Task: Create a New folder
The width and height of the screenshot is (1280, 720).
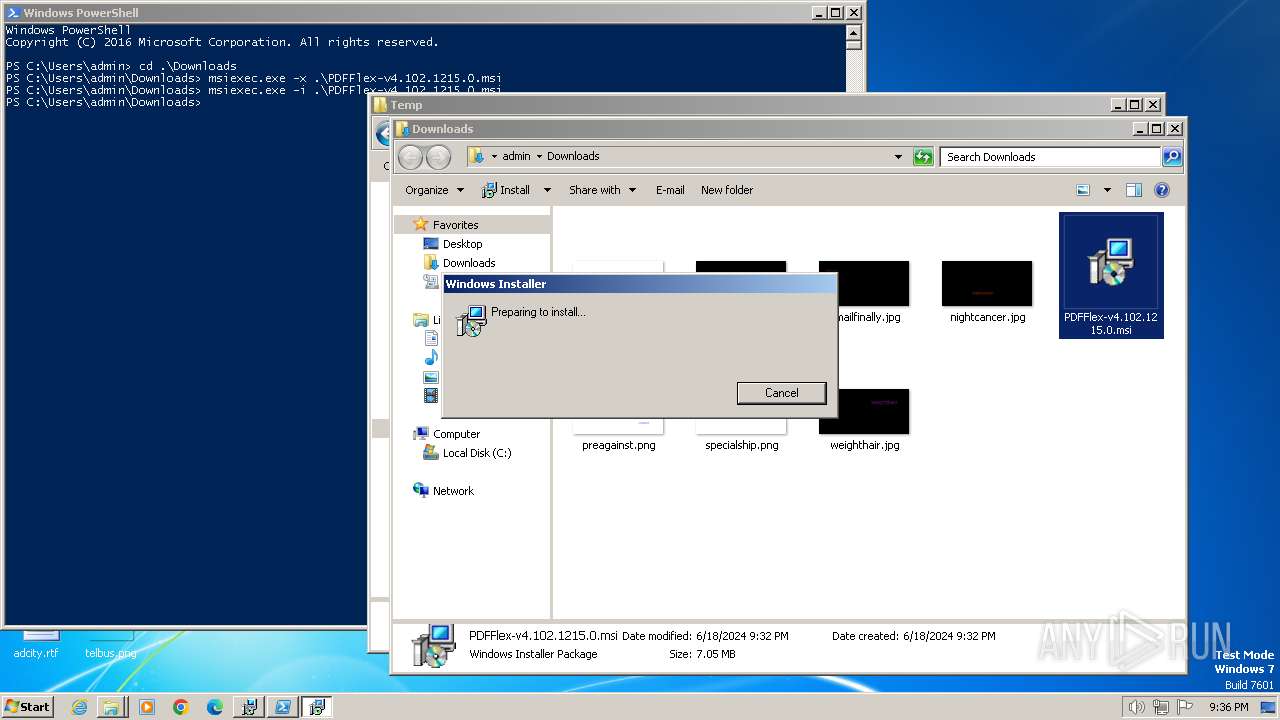Action: click(x=727, y=190)
